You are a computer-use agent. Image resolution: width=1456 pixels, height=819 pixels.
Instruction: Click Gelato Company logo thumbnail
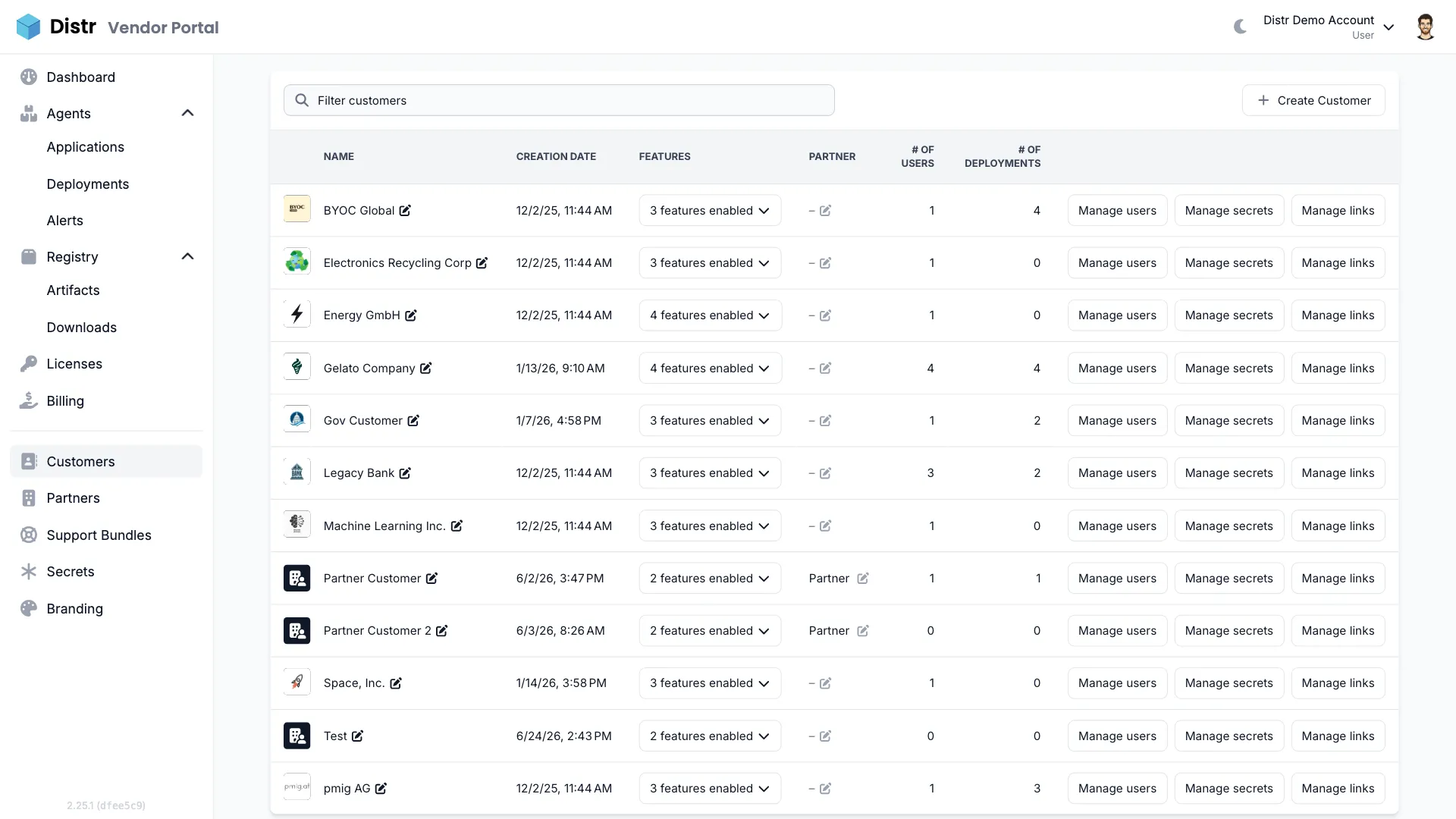point(297,366)
